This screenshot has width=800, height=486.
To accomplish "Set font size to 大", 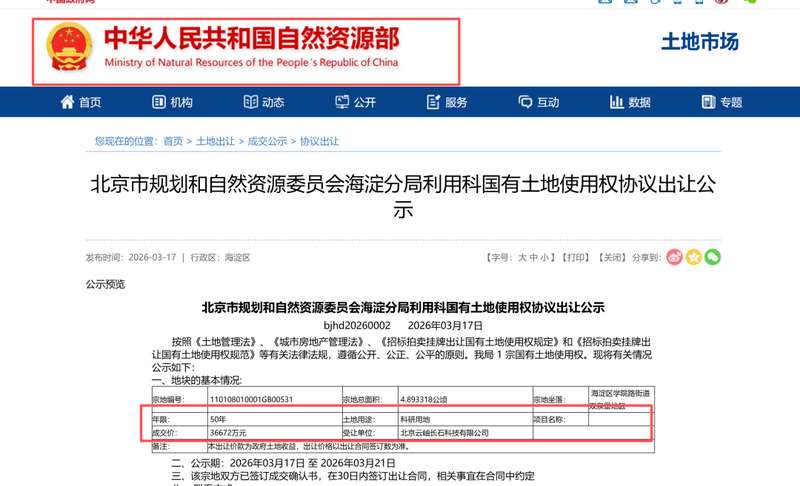I will tap(522, 258).
